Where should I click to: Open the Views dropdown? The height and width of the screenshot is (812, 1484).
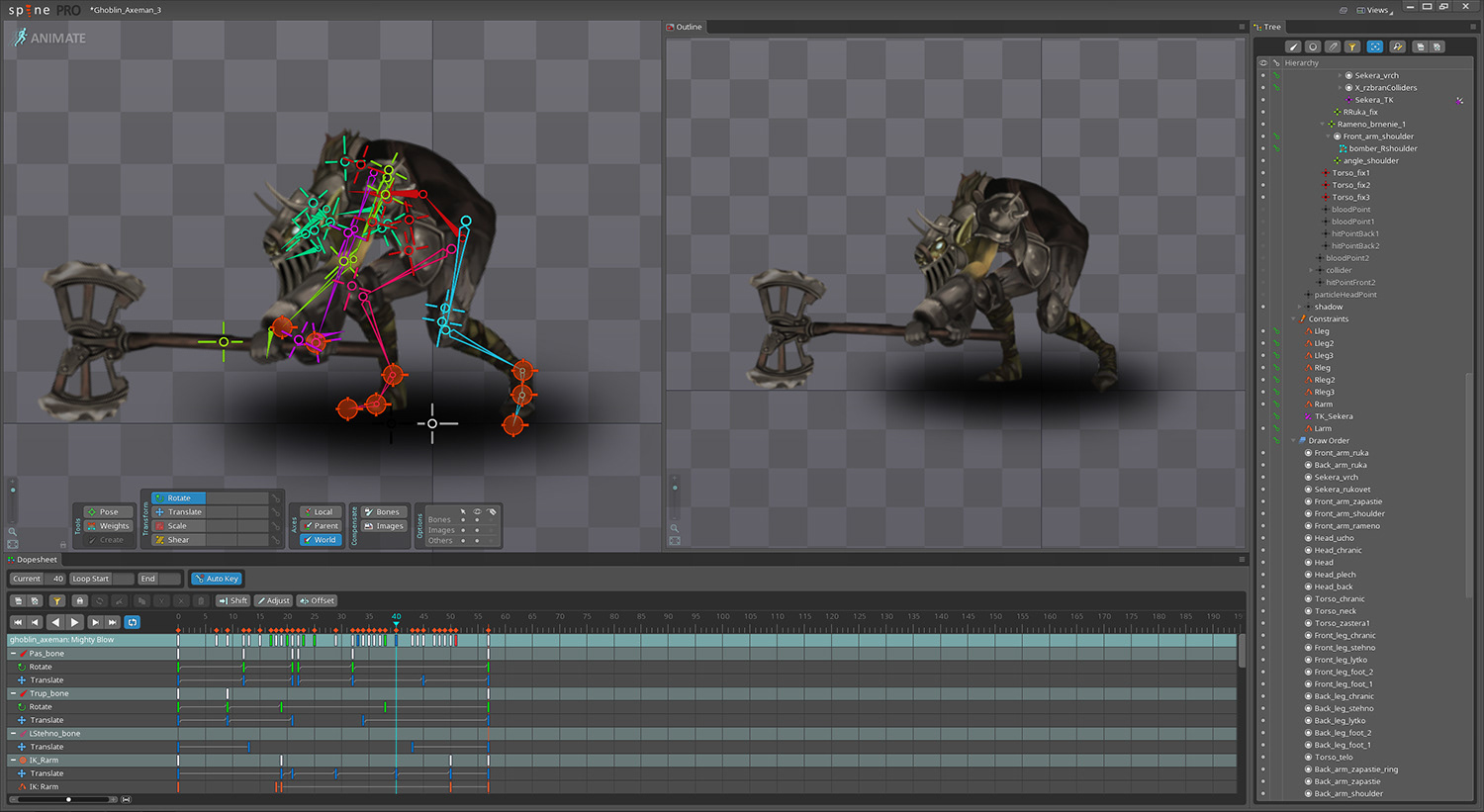coord(1374,10)
